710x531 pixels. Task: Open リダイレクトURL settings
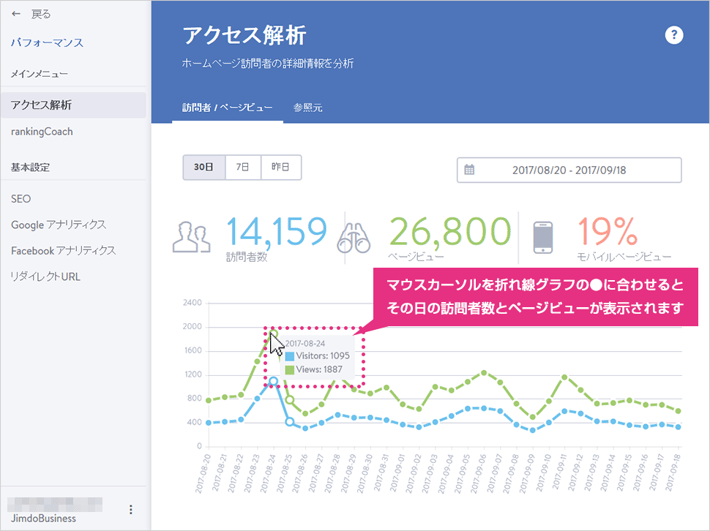pyautogui.click(x=45, y=276)
